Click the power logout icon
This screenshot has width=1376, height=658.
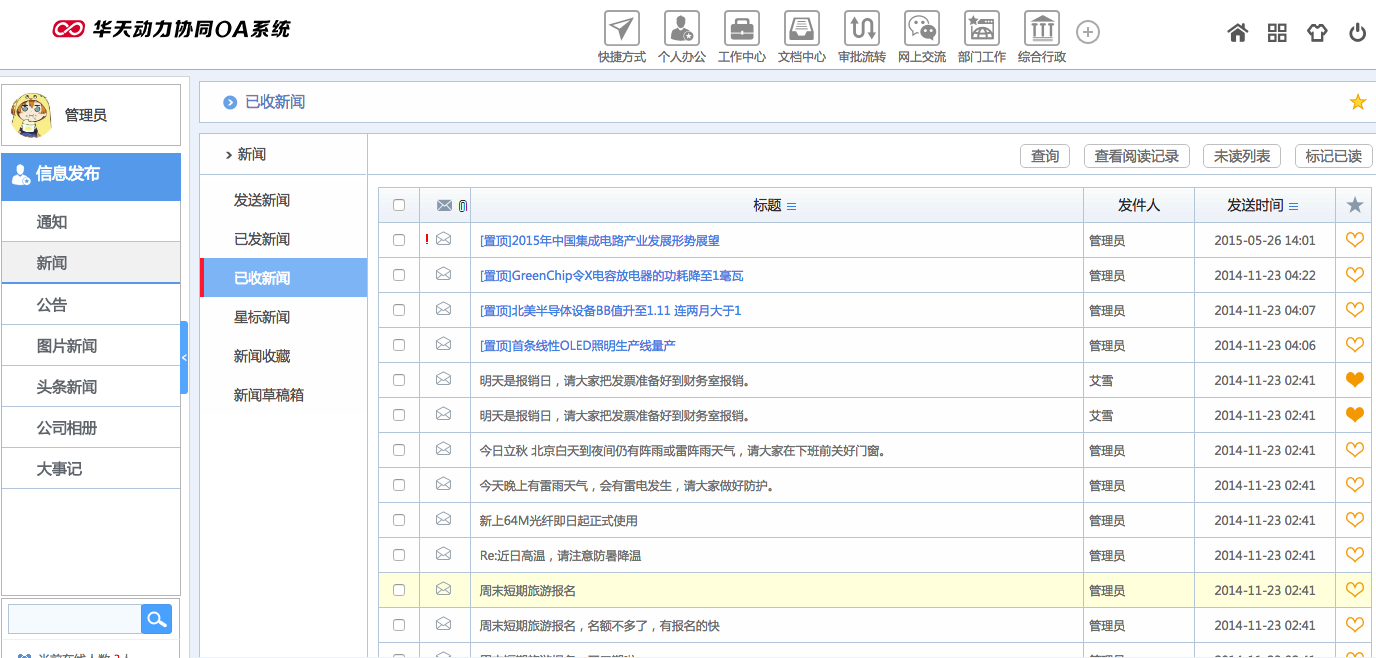point(1357,33)
